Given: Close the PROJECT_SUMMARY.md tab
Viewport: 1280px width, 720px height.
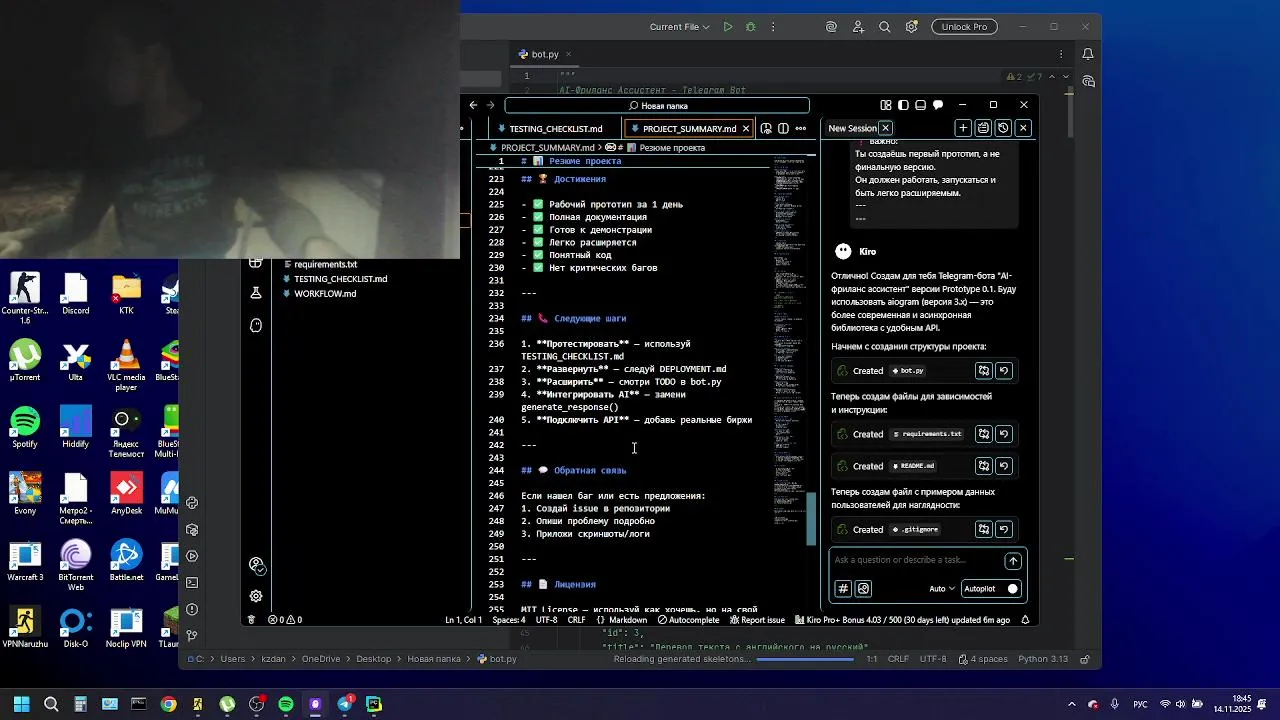Looking at the screenshot, I should (745, 129).
